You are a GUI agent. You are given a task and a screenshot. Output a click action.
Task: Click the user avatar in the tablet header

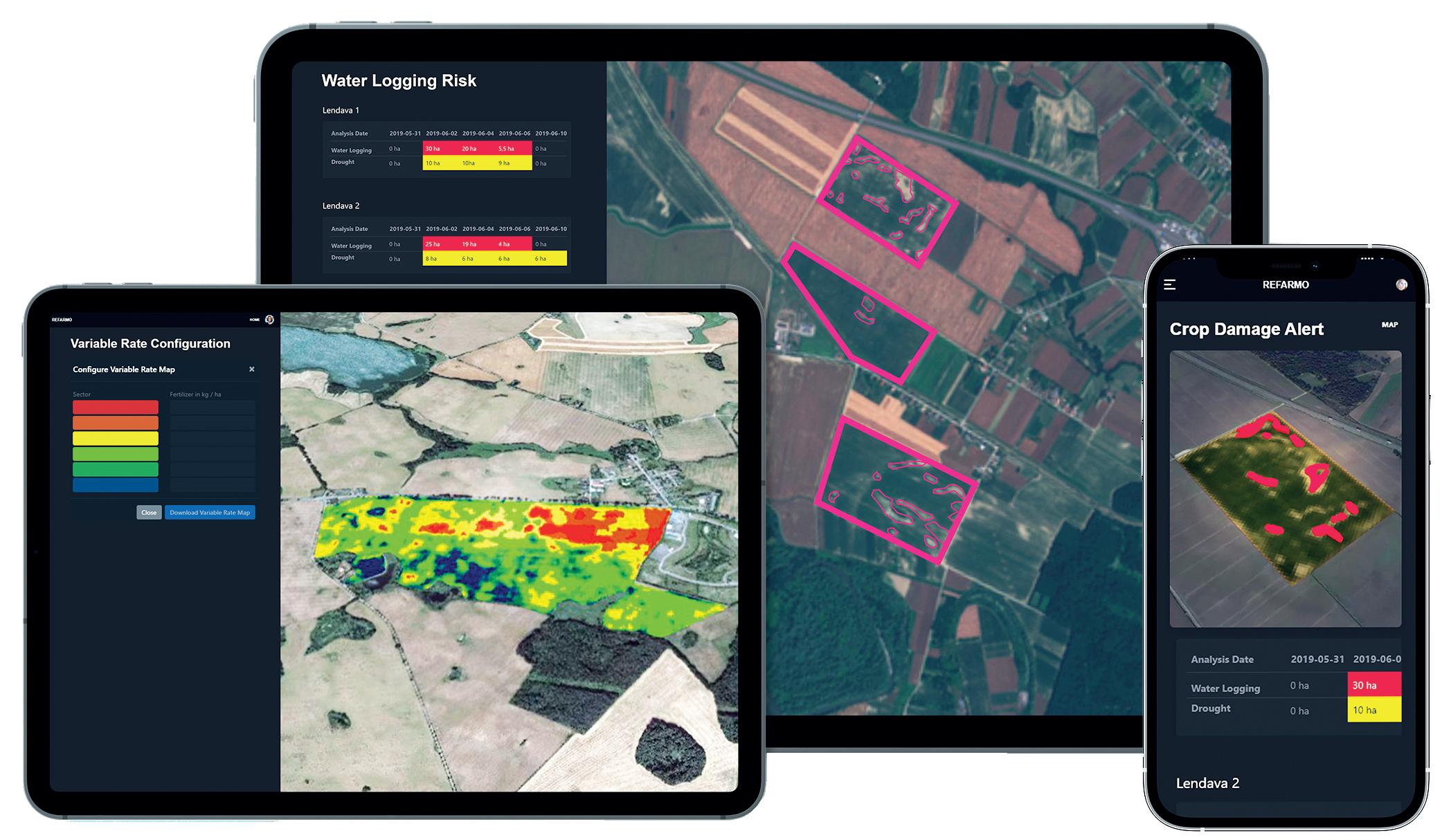pyautogui.click(x=270, y=320)
